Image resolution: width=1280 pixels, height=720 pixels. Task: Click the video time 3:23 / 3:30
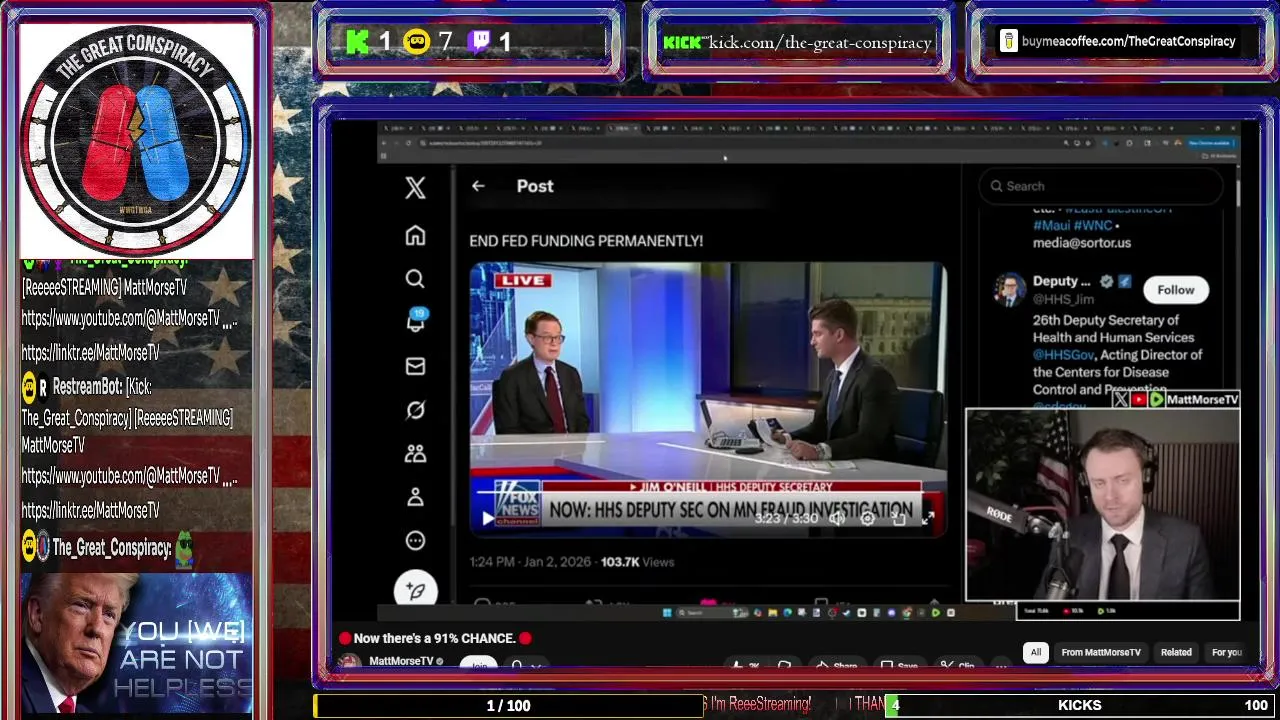tap(786, 518)
